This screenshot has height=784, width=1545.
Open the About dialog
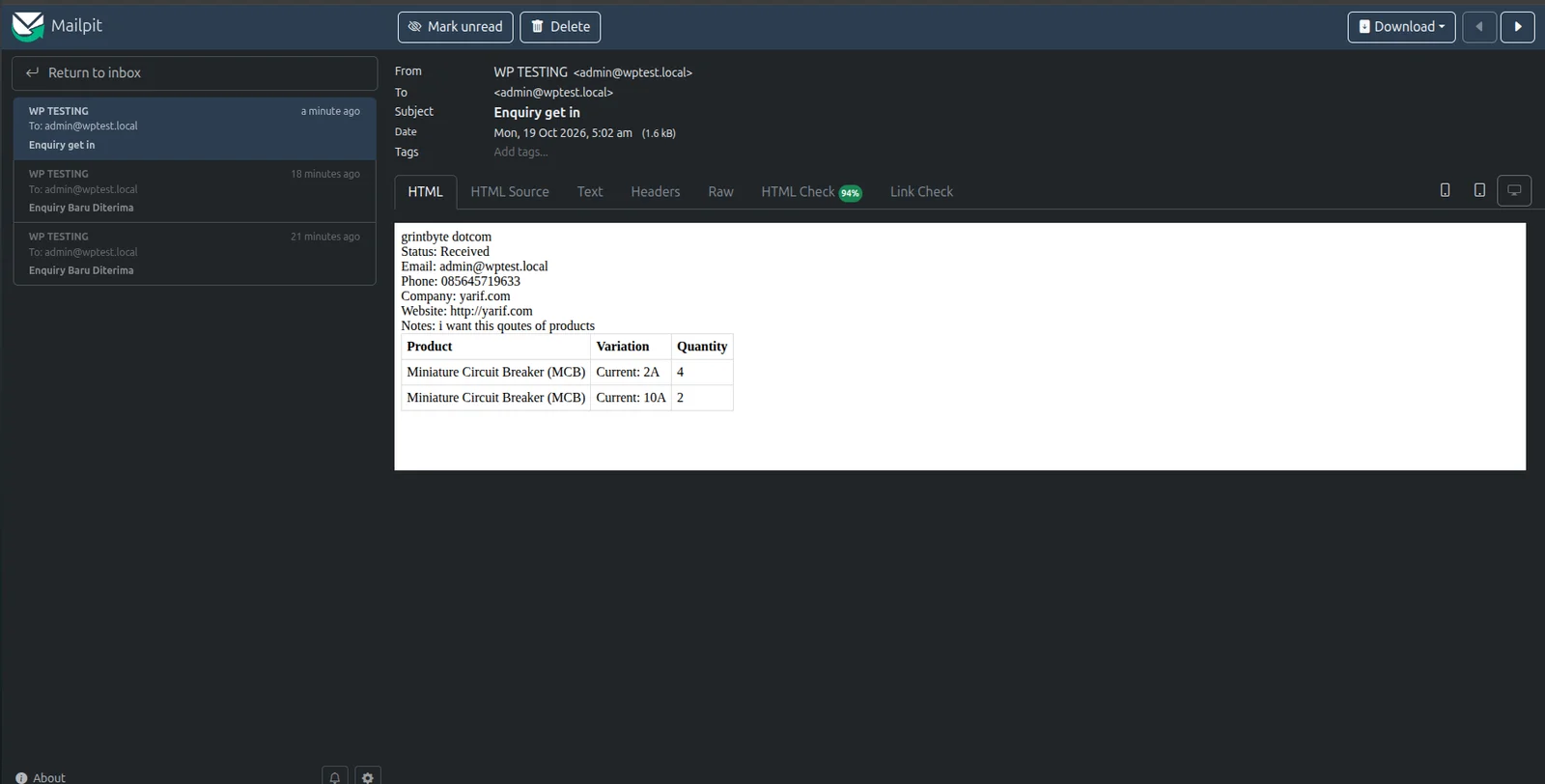point(41,777)
